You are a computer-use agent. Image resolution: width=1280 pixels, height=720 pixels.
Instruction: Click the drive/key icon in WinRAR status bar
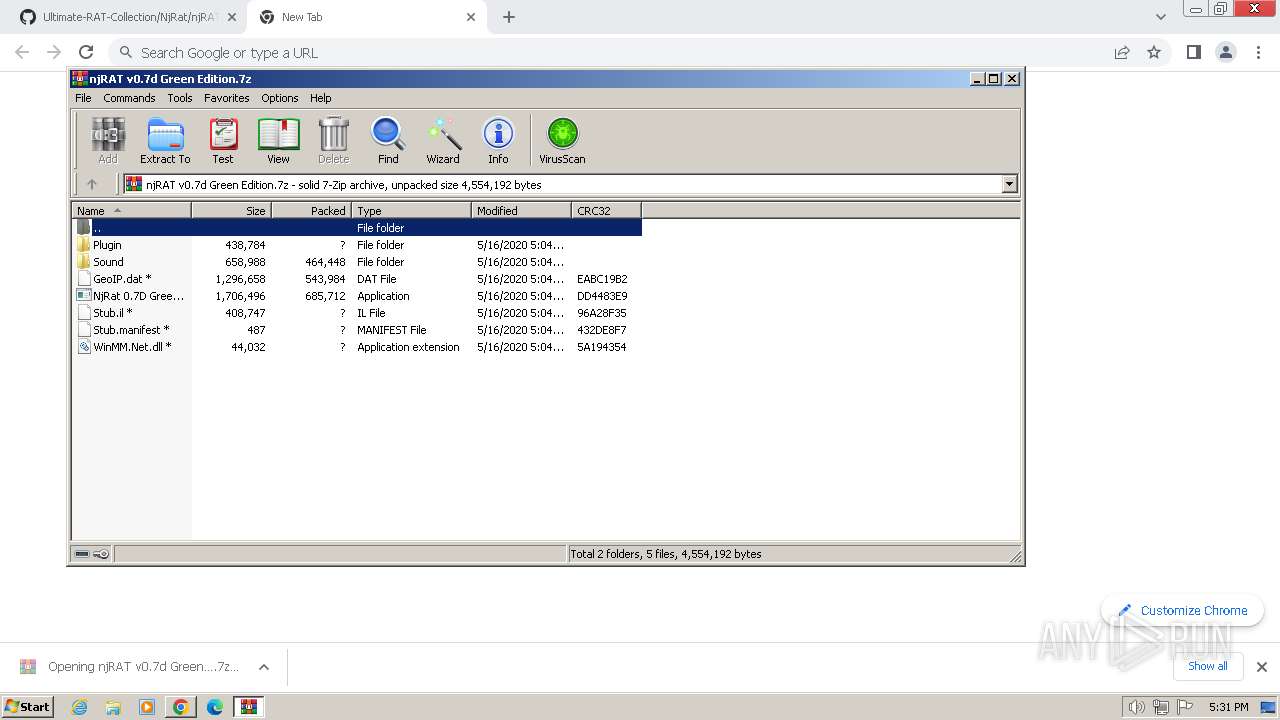[92, 554]
